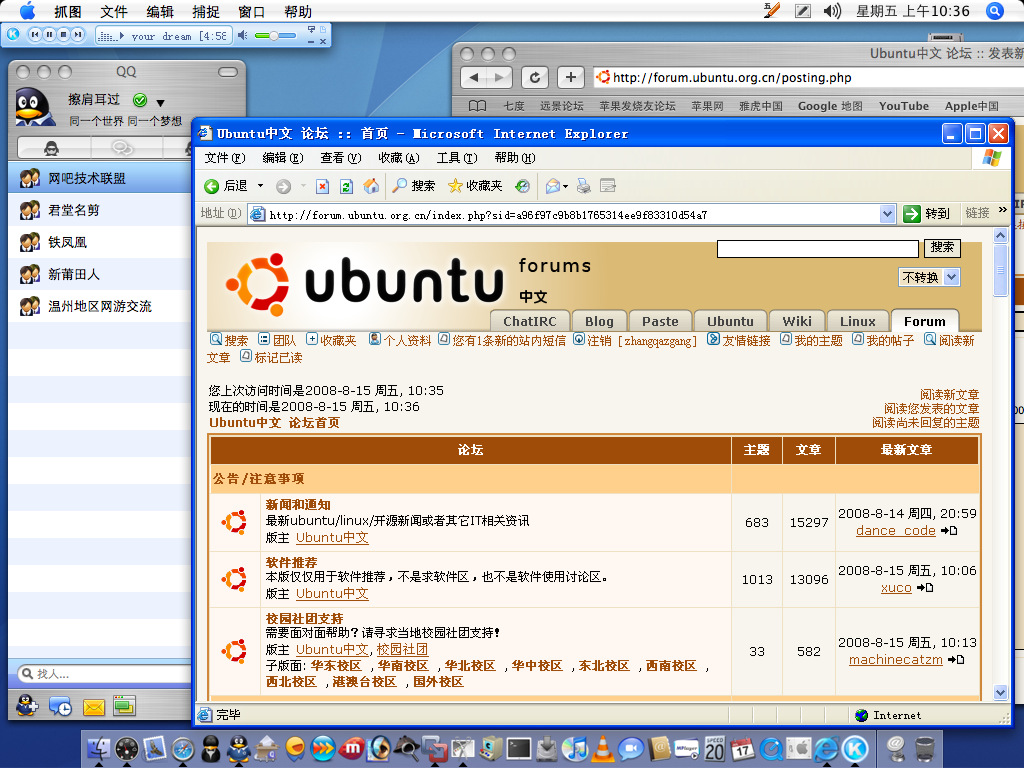1024x768 pixels.
Task: Click the QQ penguin avatar
Action: point(34,107)
